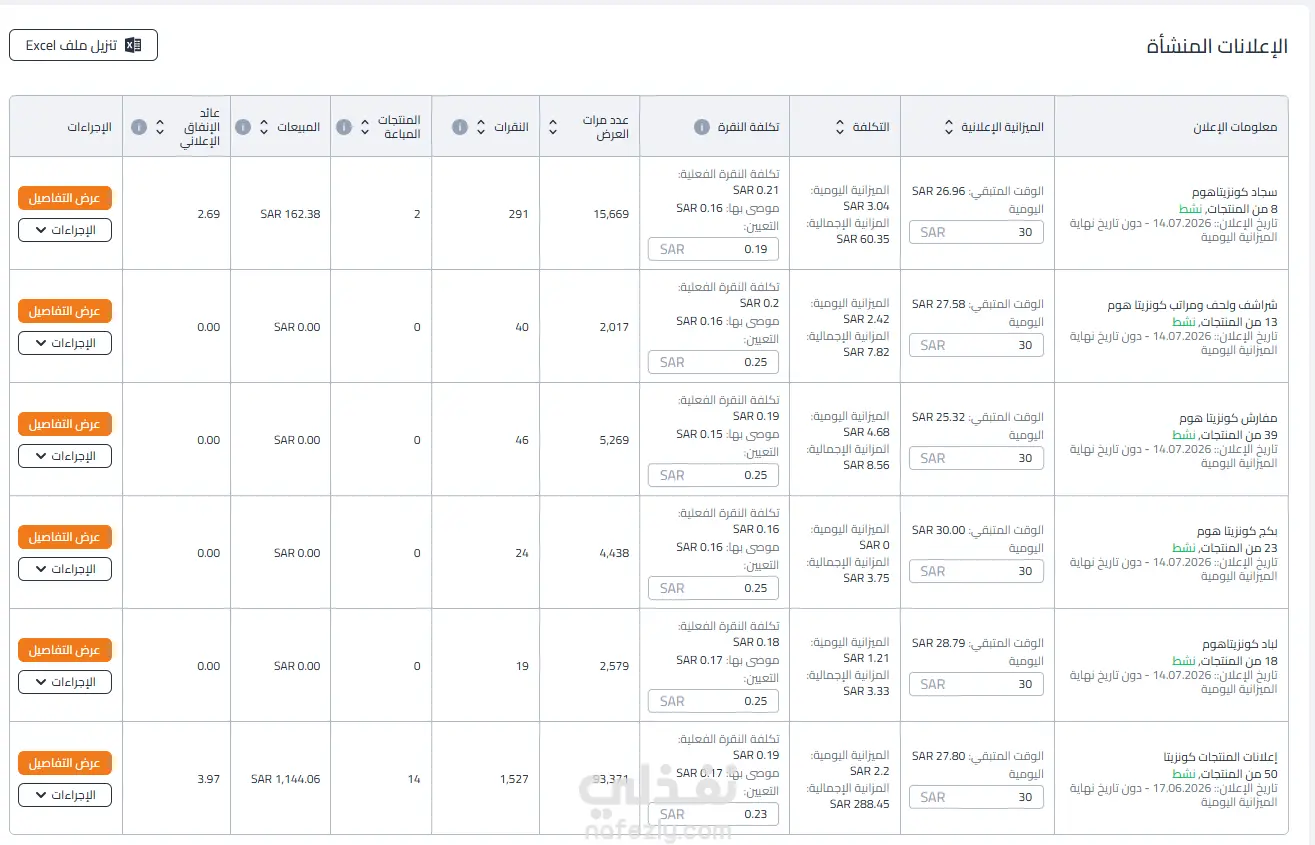
Task: Select the ad name مفارش كونزيتا هوم
Action: 1229,417
